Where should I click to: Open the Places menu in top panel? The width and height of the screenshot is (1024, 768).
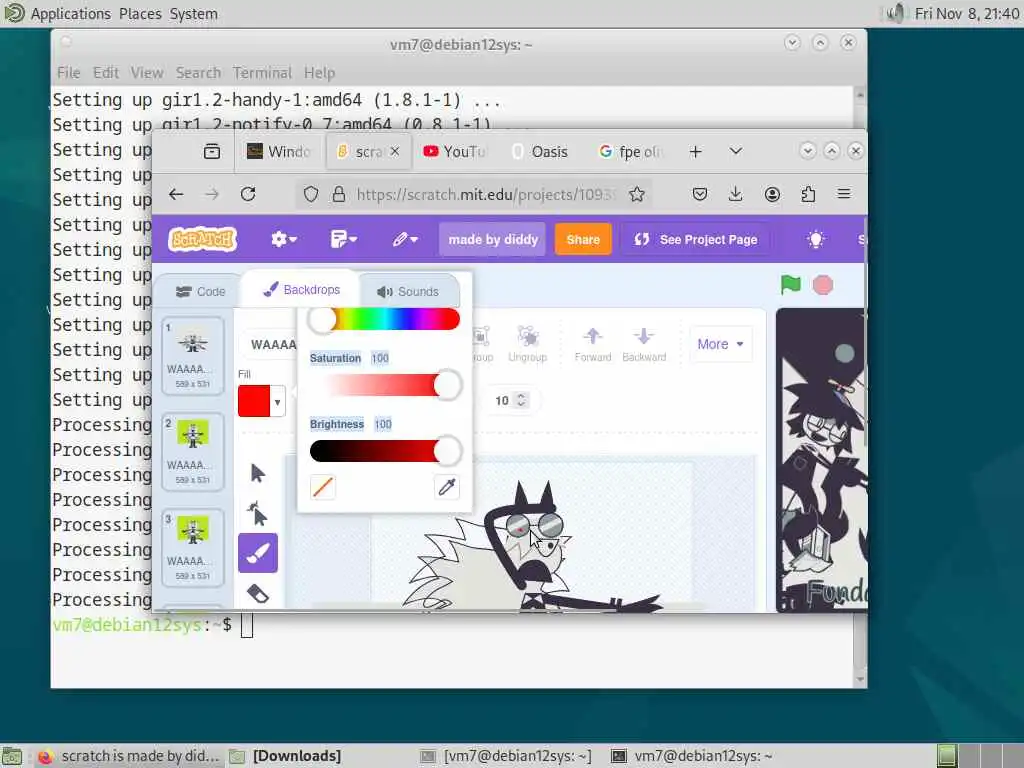[140, 14]
